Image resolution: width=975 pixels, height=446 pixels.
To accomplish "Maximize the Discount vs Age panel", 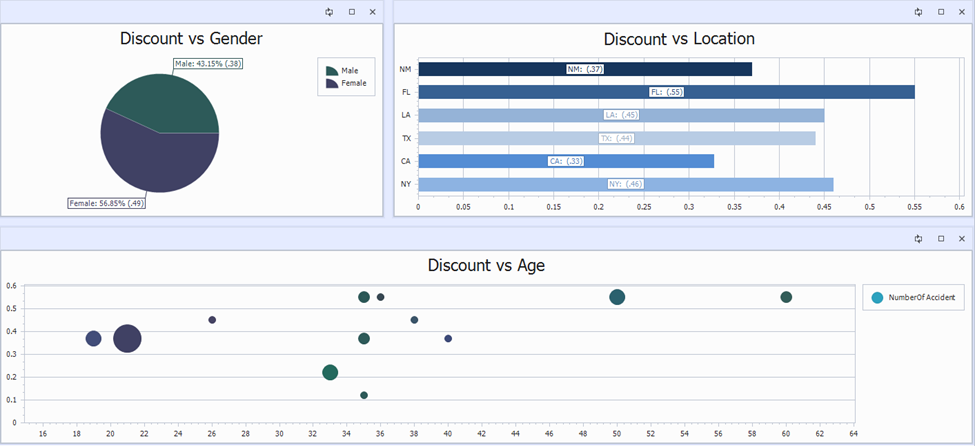I will (x=941, y=239).
